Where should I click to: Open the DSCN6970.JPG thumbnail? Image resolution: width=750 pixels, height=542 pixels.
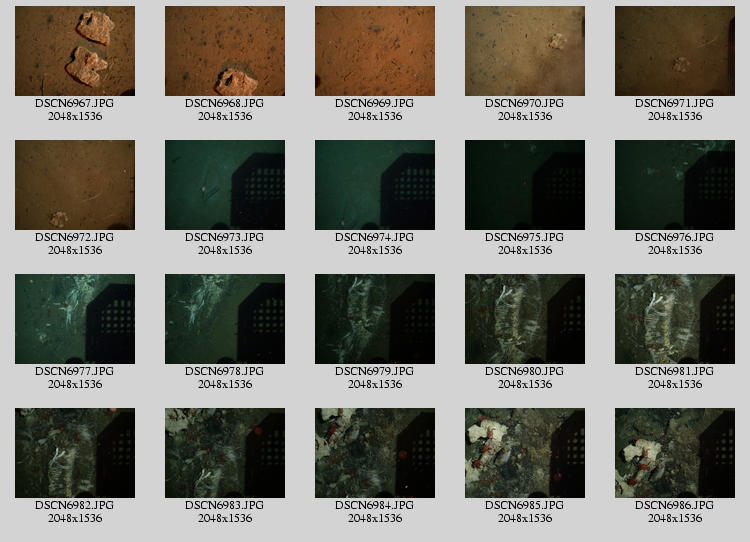coord(525,51)
